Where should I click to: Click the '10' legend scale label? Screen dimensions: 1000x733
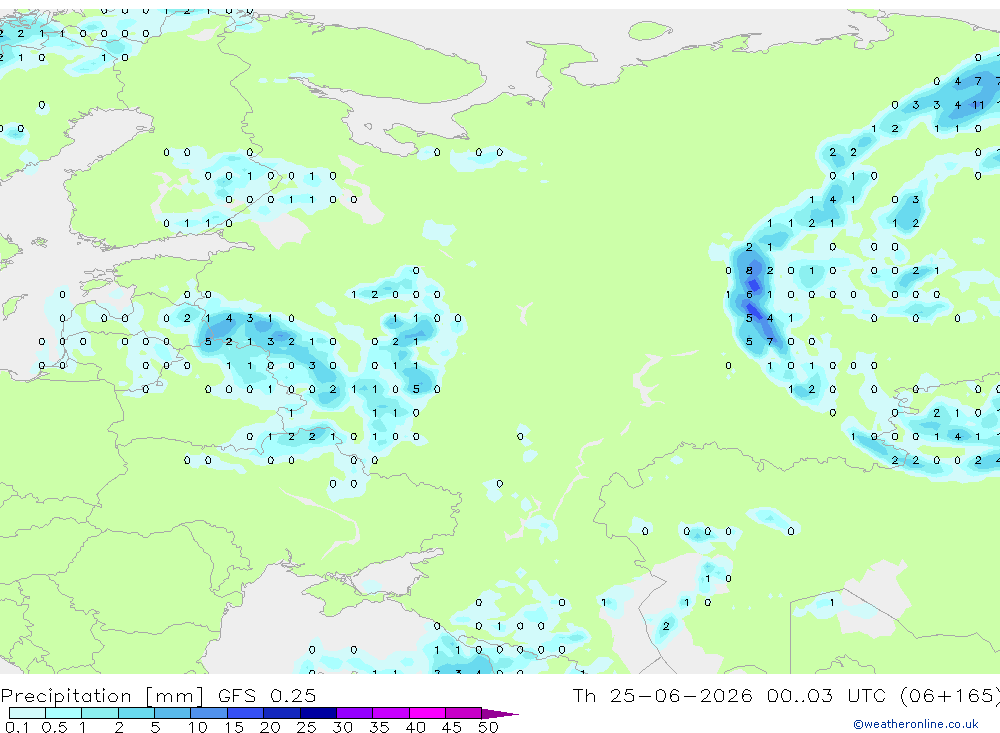click(198, 727)
